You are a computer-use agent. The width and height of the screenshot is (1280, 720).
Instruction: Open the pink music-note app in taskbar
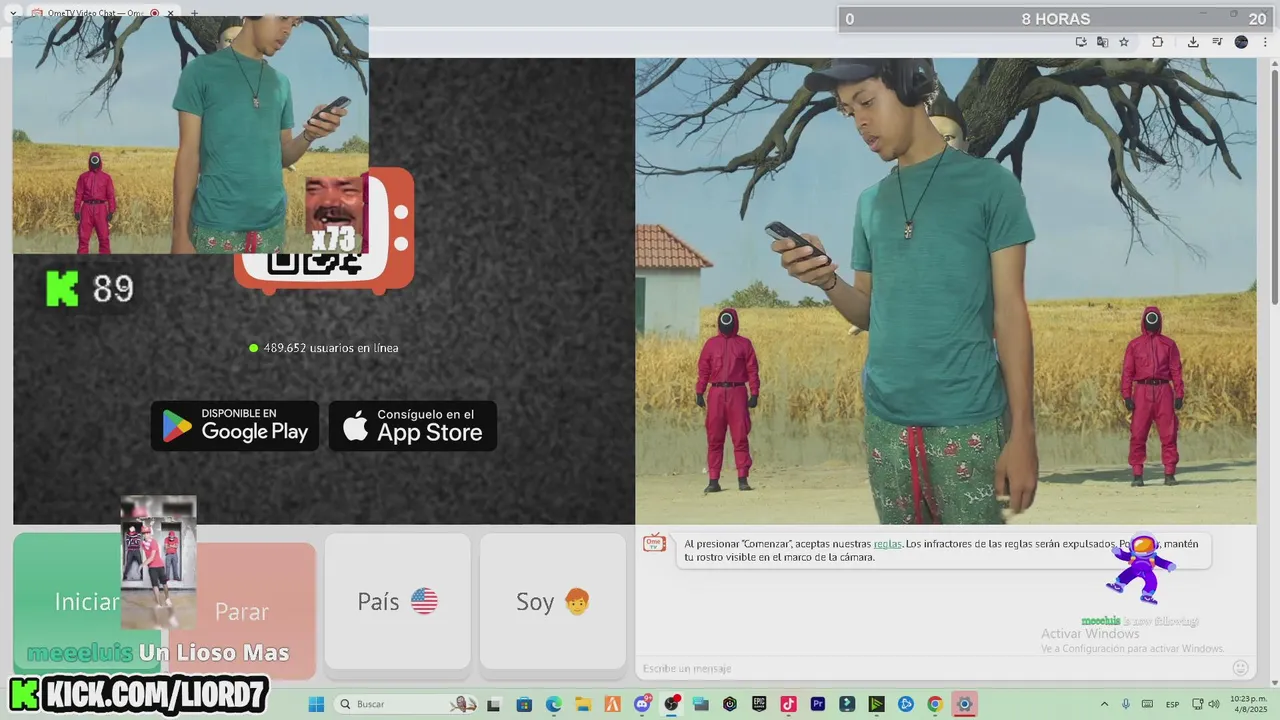pyautogui.click(x=788, y=704)
